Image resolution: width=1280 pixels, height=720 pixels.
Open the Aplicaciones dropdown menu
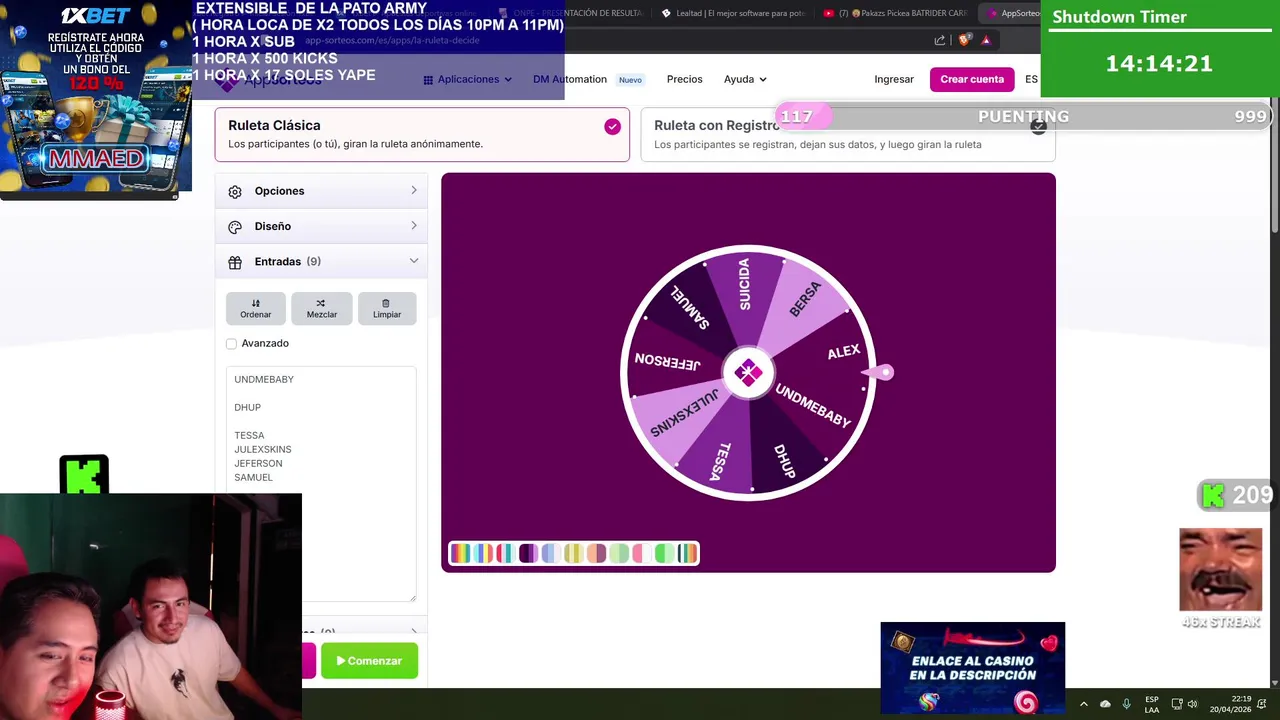tap(467, 79)
